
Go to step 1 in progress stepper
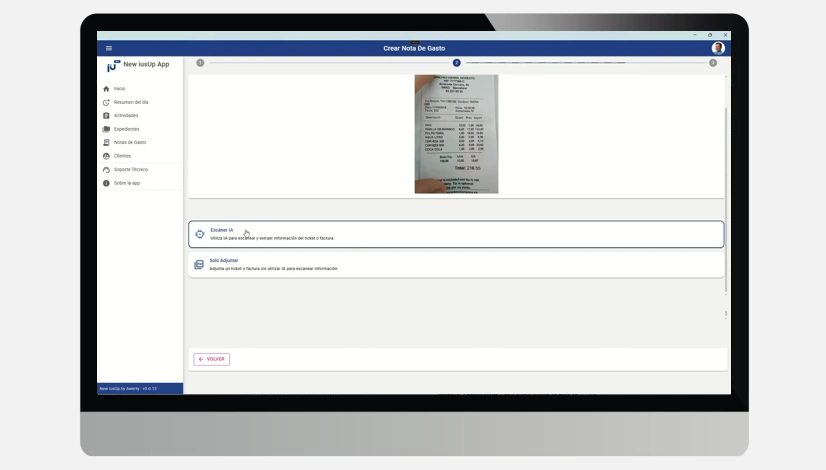[200, 63]
